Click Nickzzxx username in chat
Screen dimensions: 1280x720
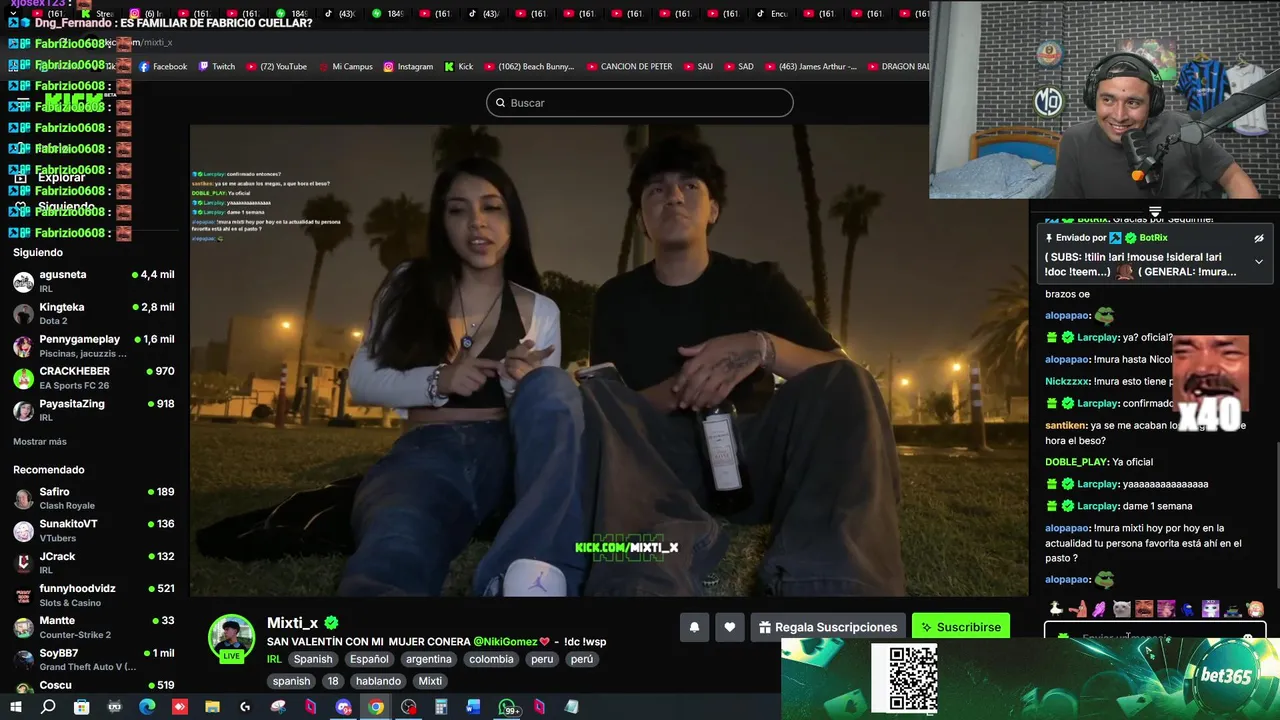1068,381
